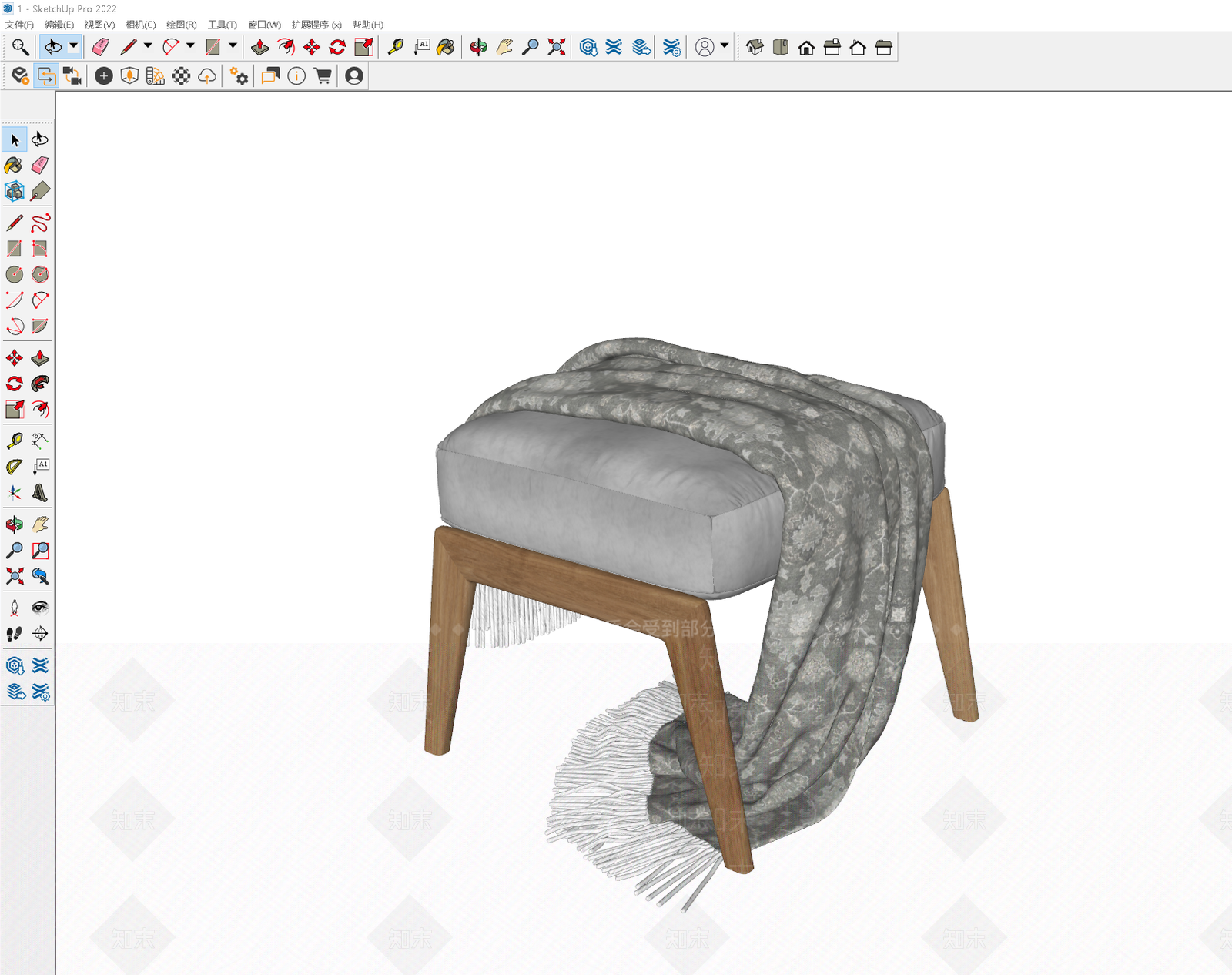The width and height of the screenshot is (1232, 975).
Task: Click the Zoom Extents icon in top toolbar
Action: pos(556,47)
